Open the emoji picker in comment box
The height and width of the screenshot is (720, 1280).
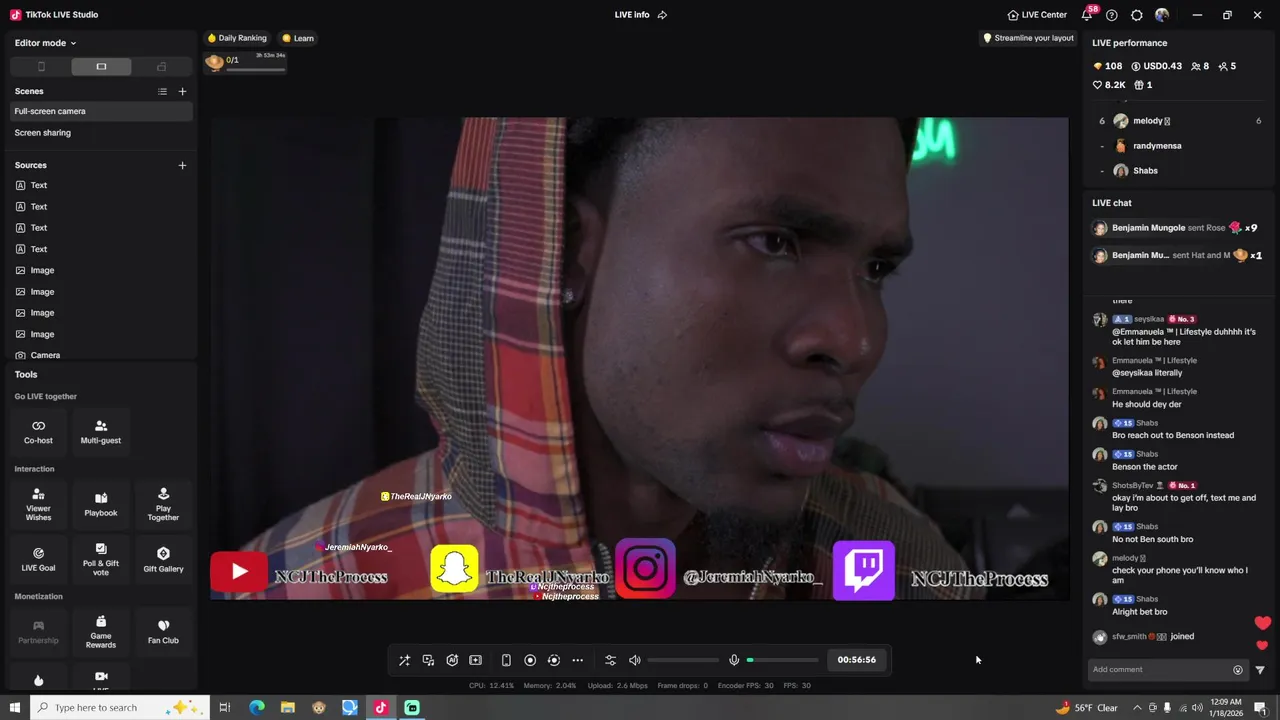pos(1238,670)
